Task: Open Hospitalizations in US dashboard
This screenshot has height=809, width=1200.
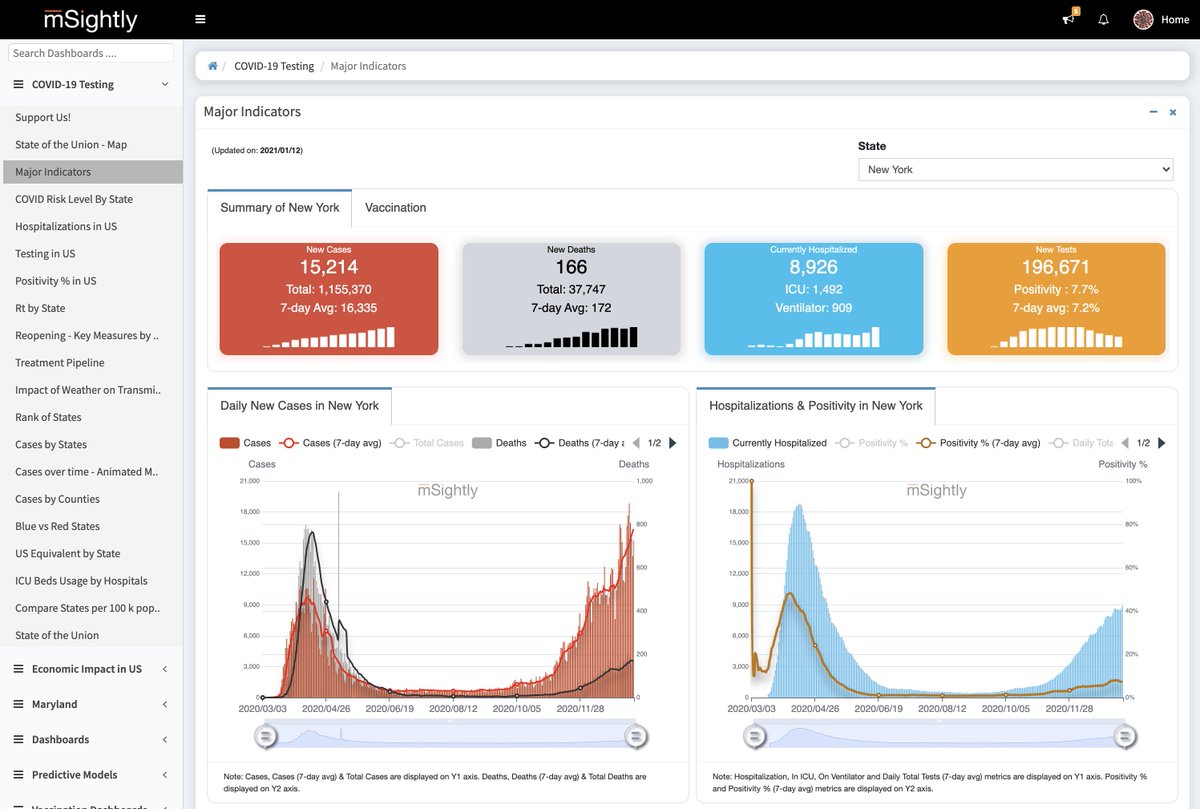Action: [66, 226]
